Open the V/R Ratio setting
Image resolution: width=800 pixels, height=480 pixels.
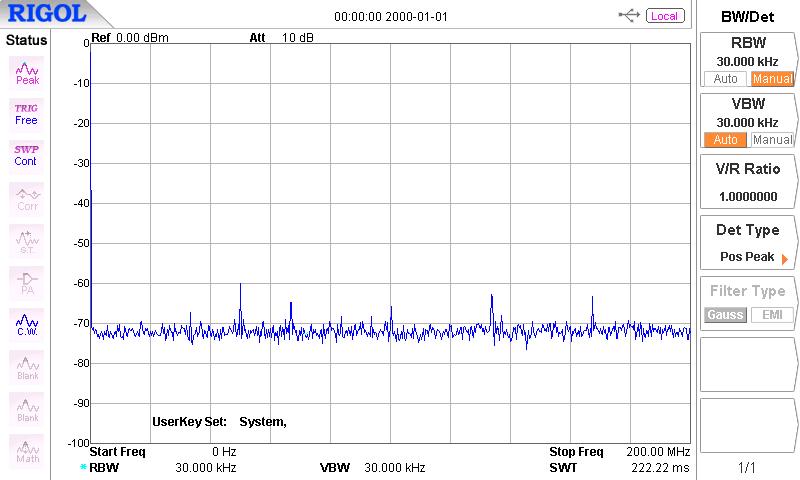[x=748, y=182]
